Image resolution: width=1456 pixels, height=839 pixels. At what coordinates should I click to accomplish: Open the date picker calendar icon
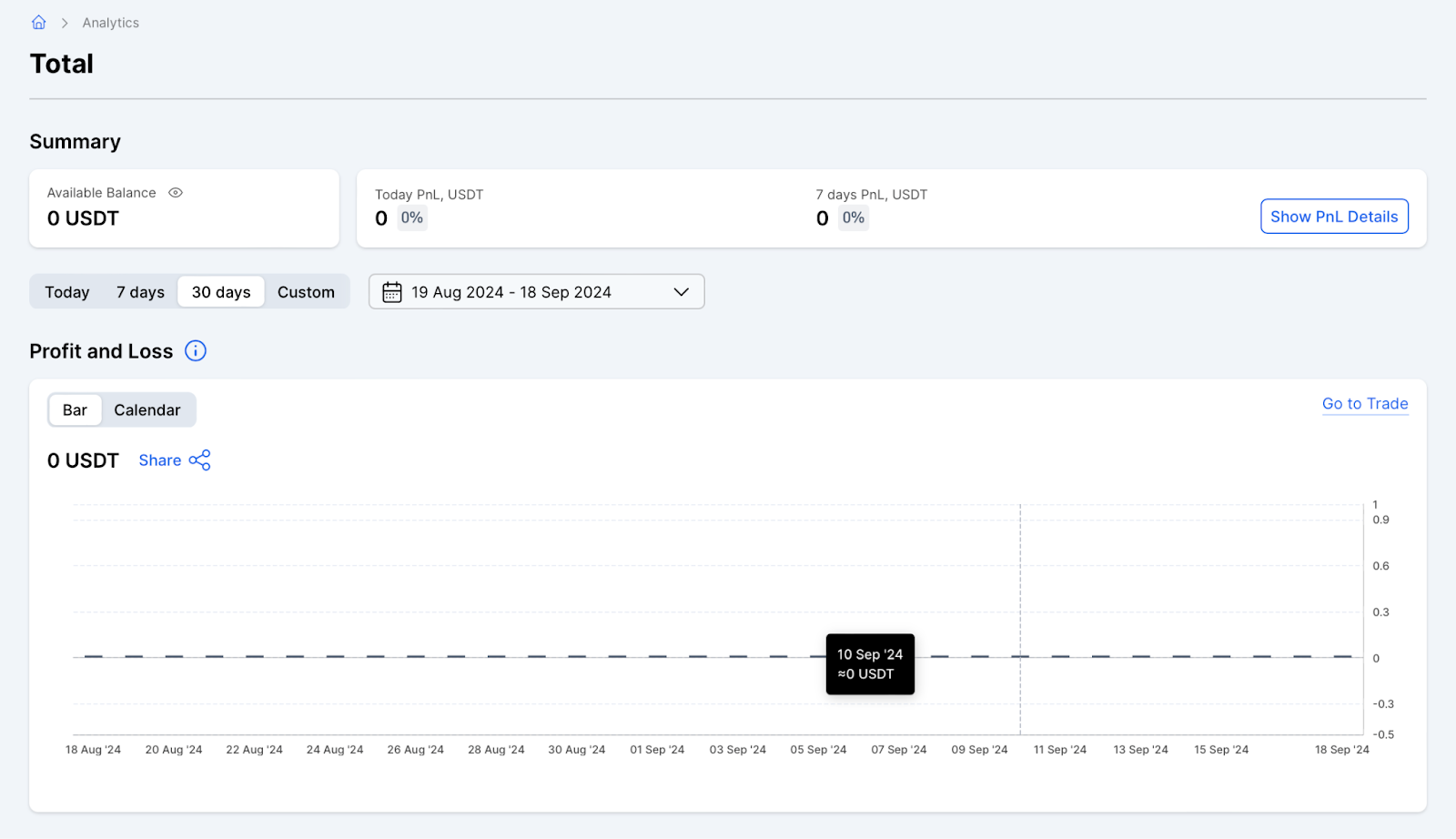[391, 291]
